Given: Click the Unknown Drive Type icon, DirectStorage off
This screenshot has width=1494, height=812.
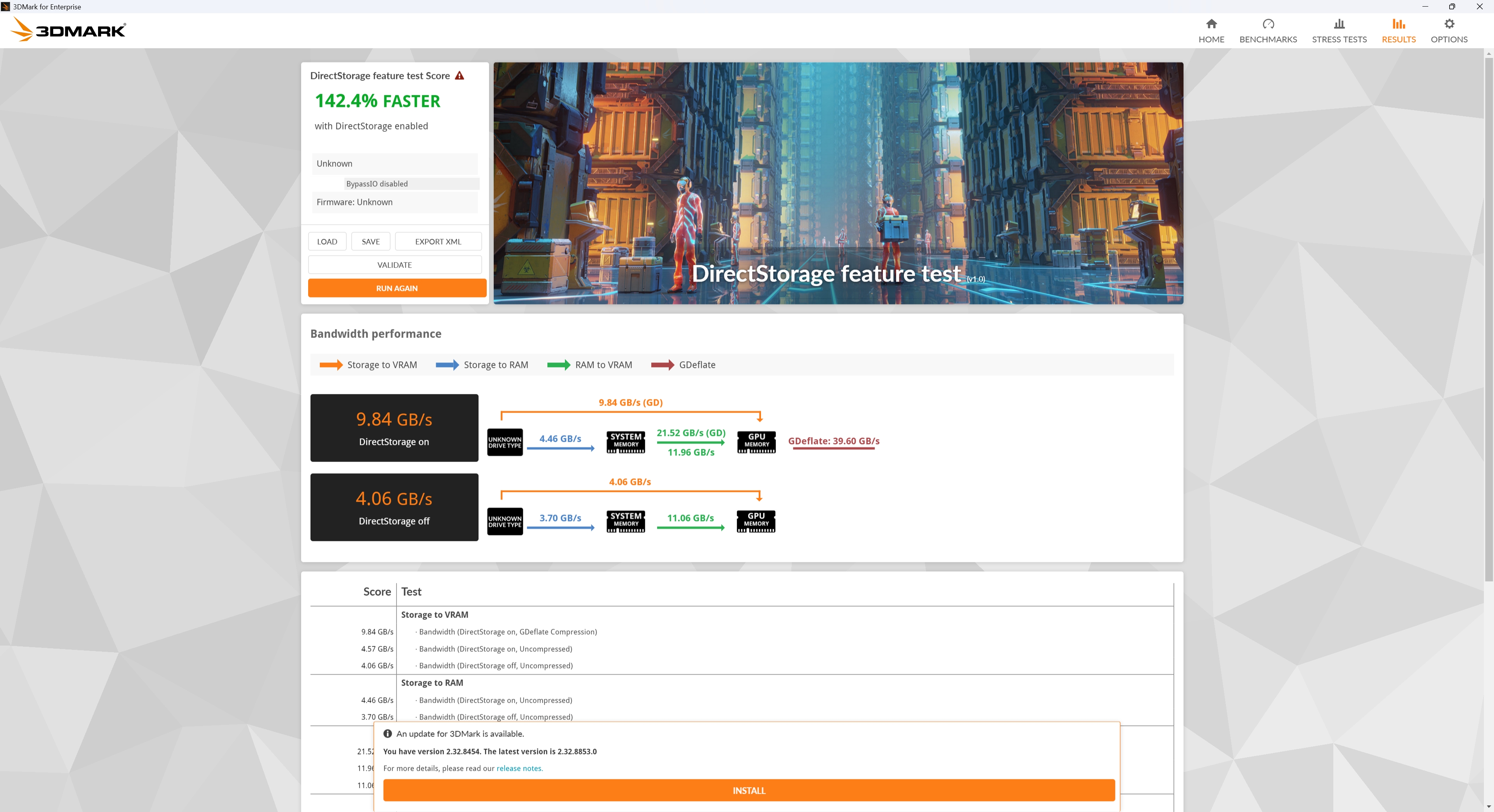Looking at the screenshot, I should (505, 521).
